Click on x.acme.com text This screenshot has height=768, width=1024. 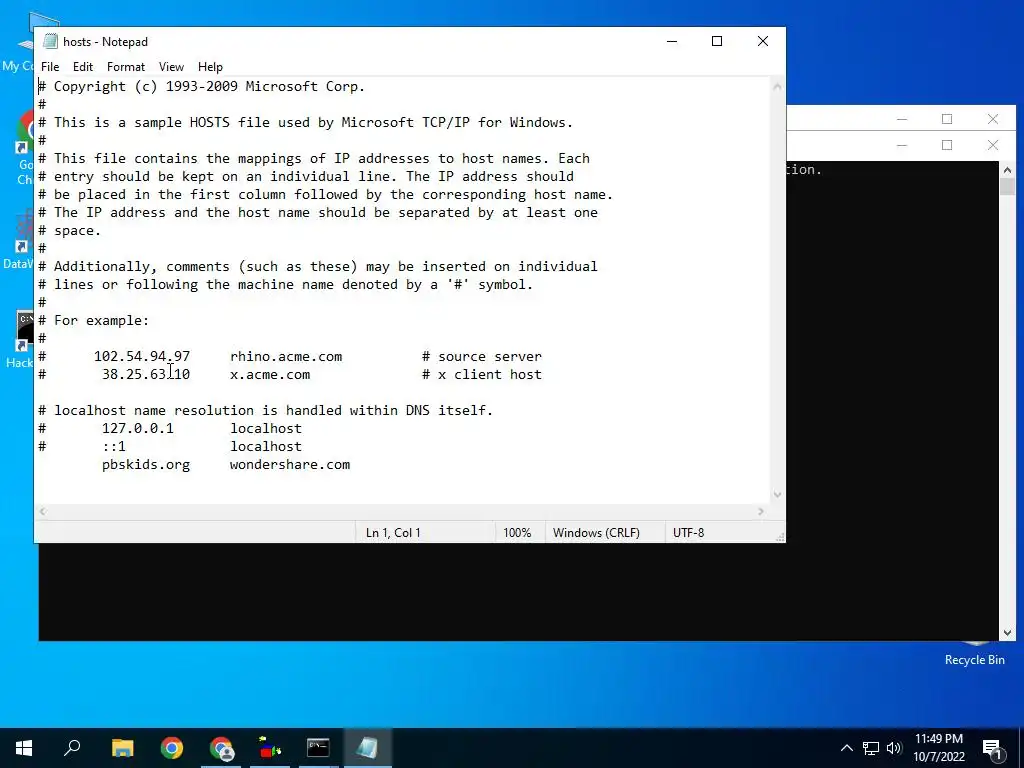(270, 374)
